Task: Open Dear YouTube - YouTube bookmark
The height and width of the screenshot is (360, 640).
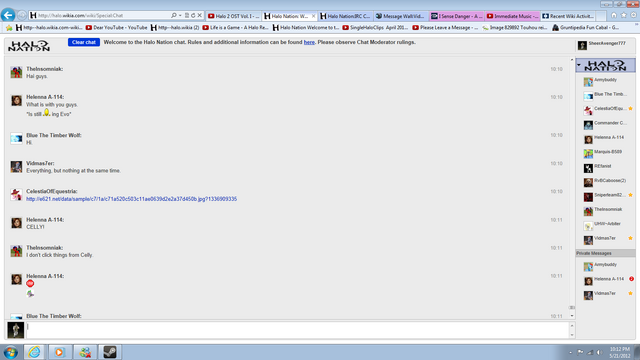Action: point(117,28)
